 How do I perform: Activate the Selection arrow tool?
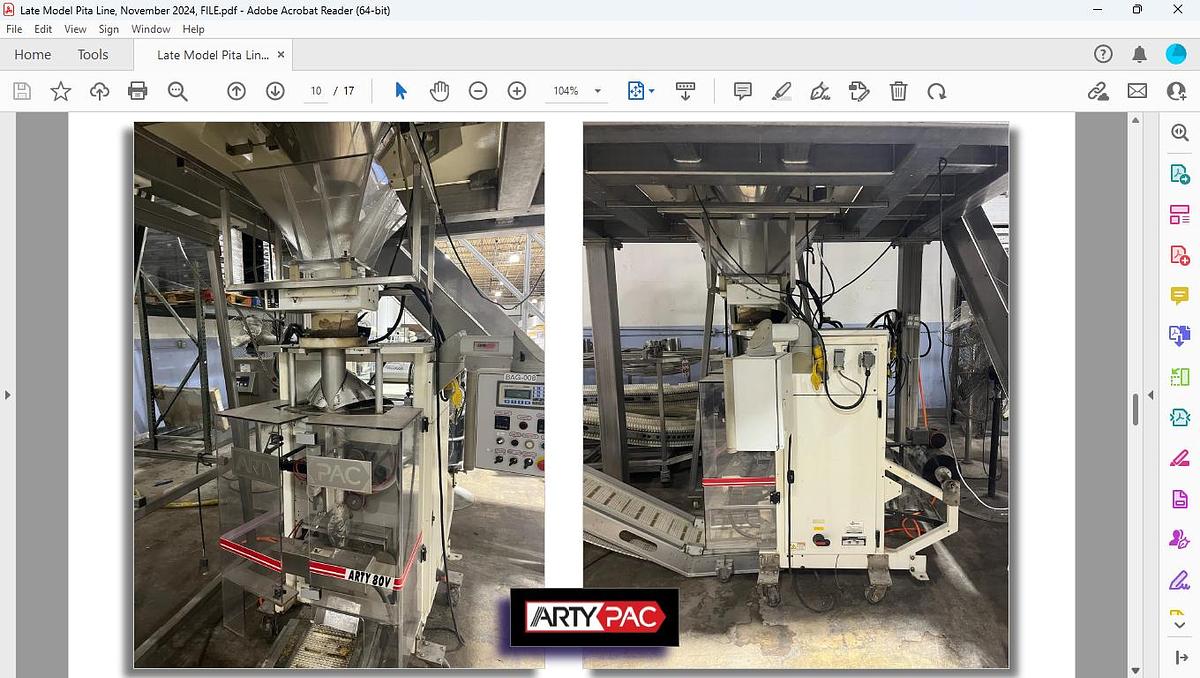pyautogui.click(x=400, y=91)
